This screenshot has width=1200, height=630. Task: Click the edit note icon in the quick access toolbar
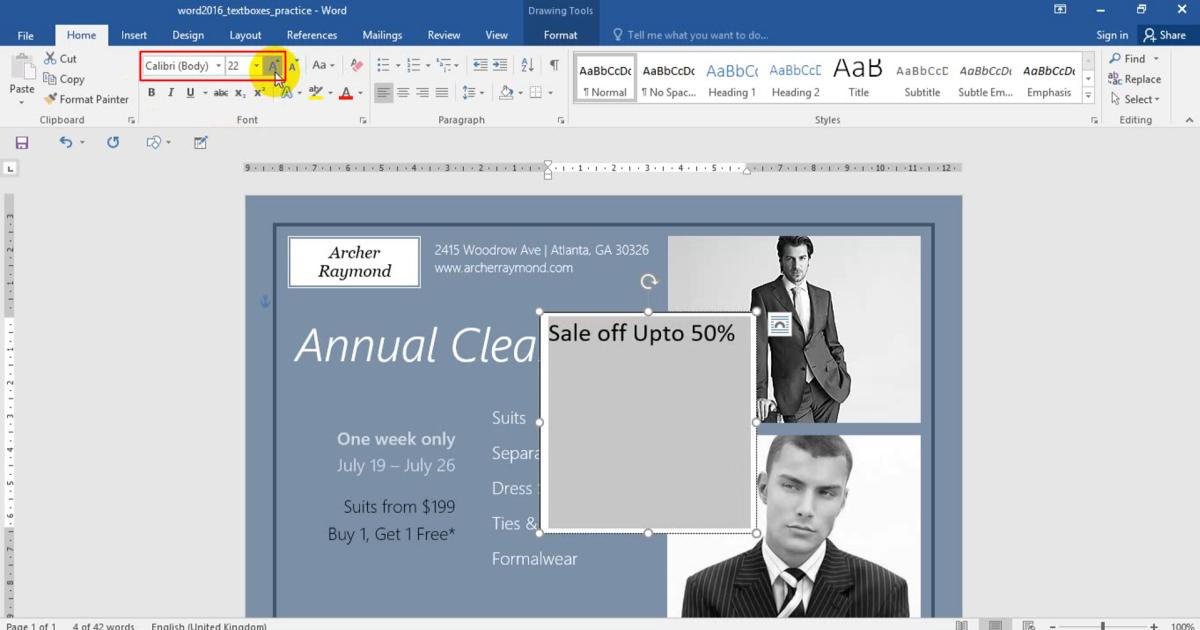point(201,143)
